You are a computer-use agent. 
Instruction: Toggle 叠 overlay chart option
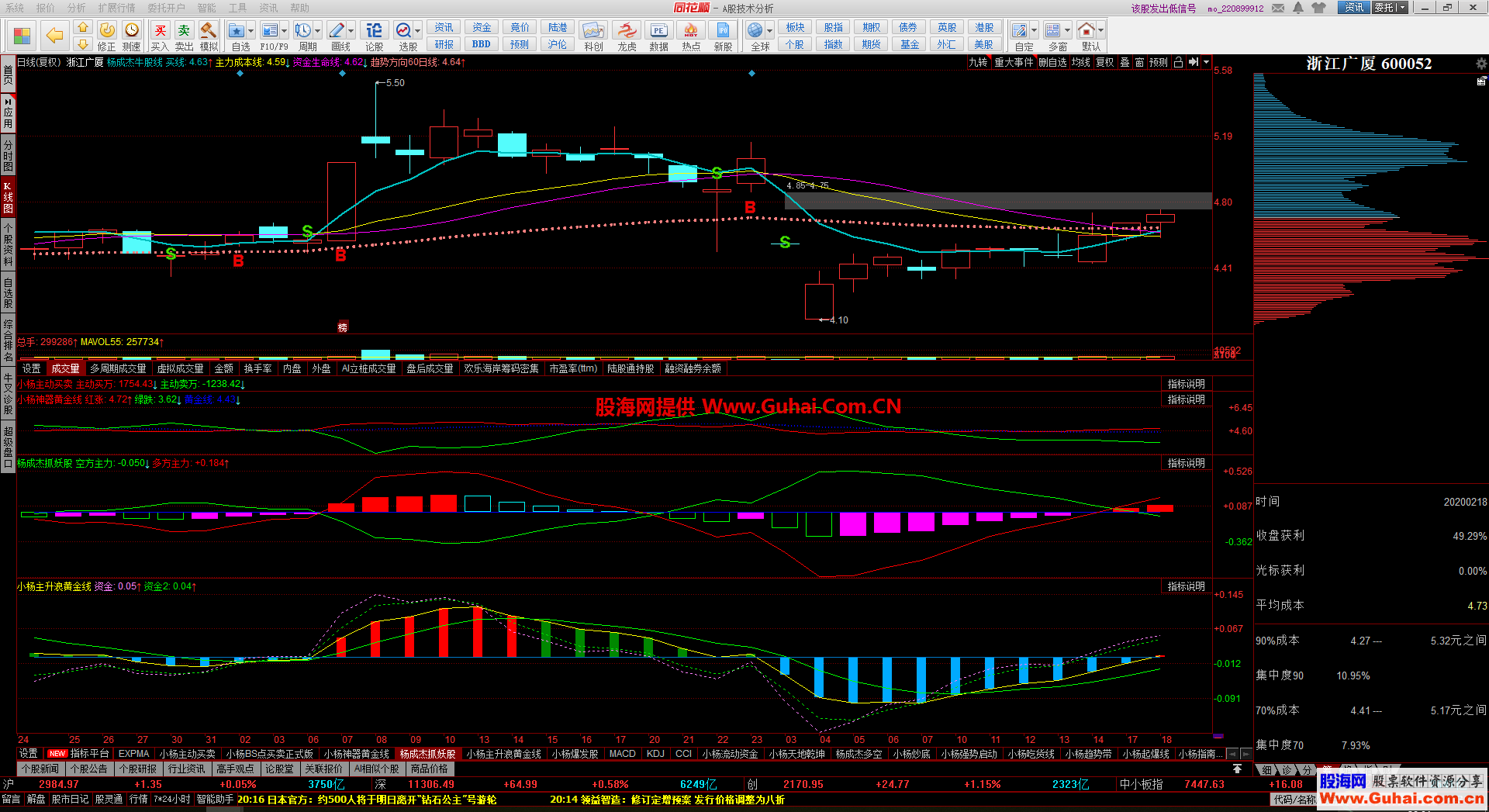point(1125,62)
